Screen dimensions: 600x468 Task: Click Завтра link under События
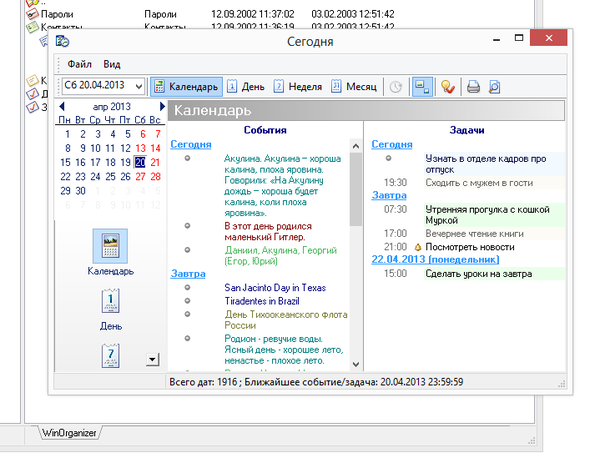pos(188,274)
